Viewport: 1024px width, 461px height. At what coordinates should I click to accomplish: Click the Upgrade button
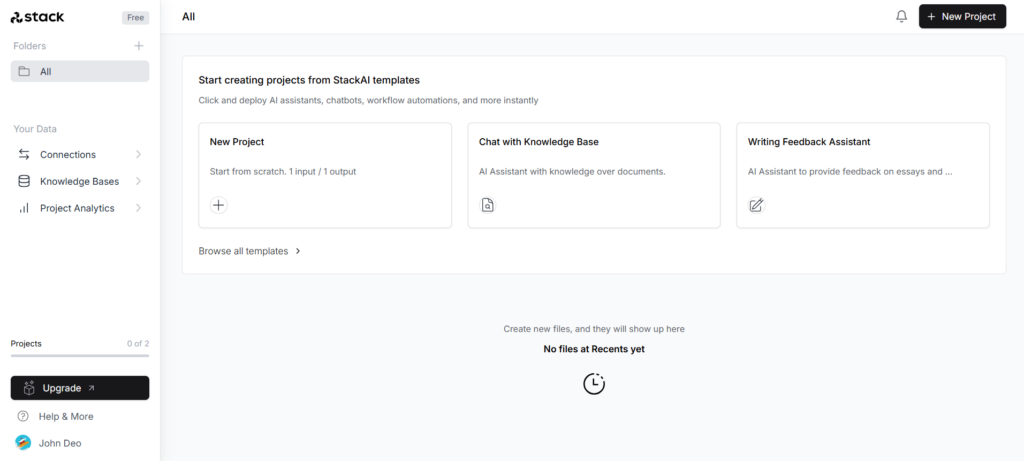(x=80, y=388)
